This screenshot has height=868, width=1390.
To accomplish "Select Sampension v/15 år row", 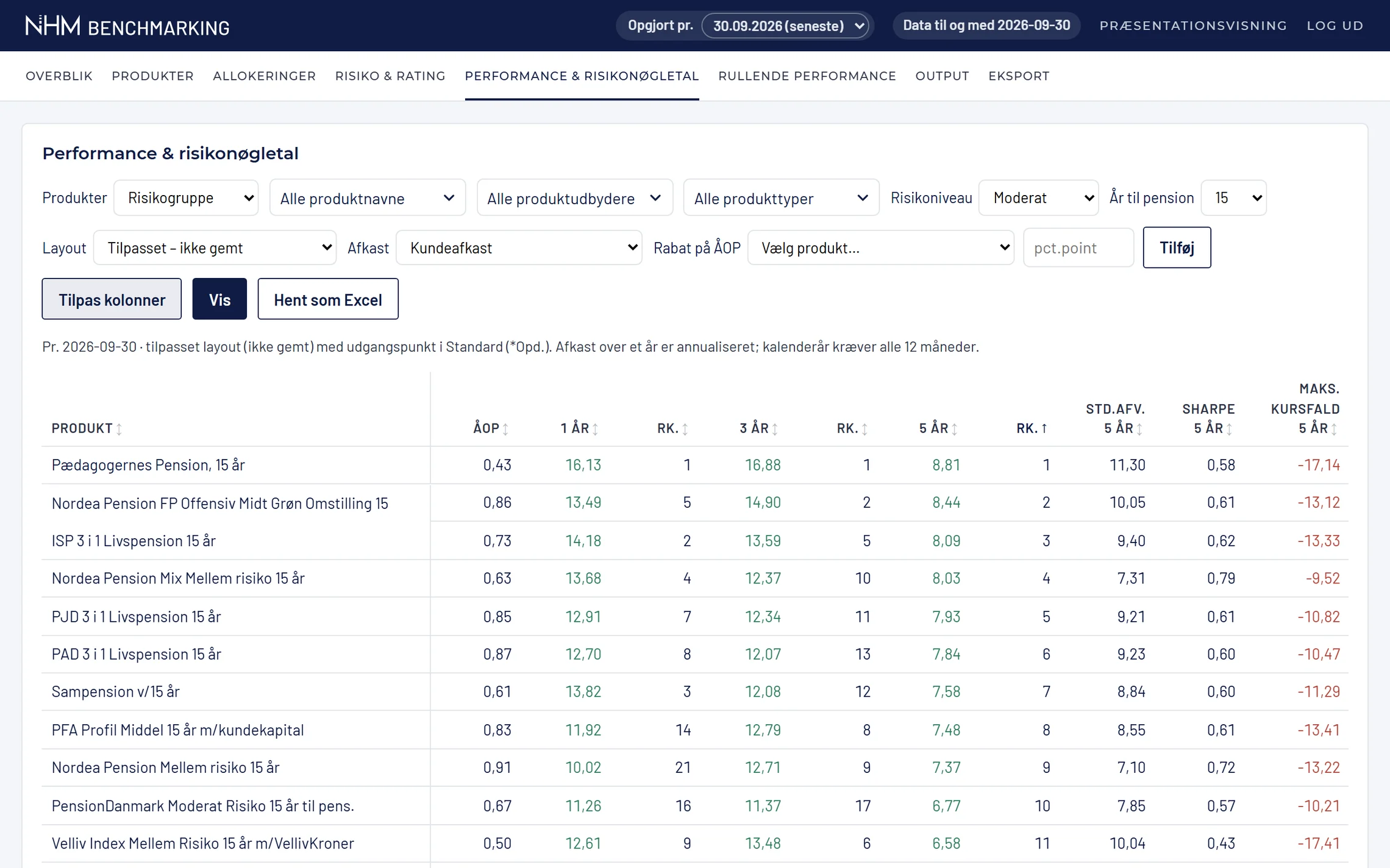I will tap(695, 692).
